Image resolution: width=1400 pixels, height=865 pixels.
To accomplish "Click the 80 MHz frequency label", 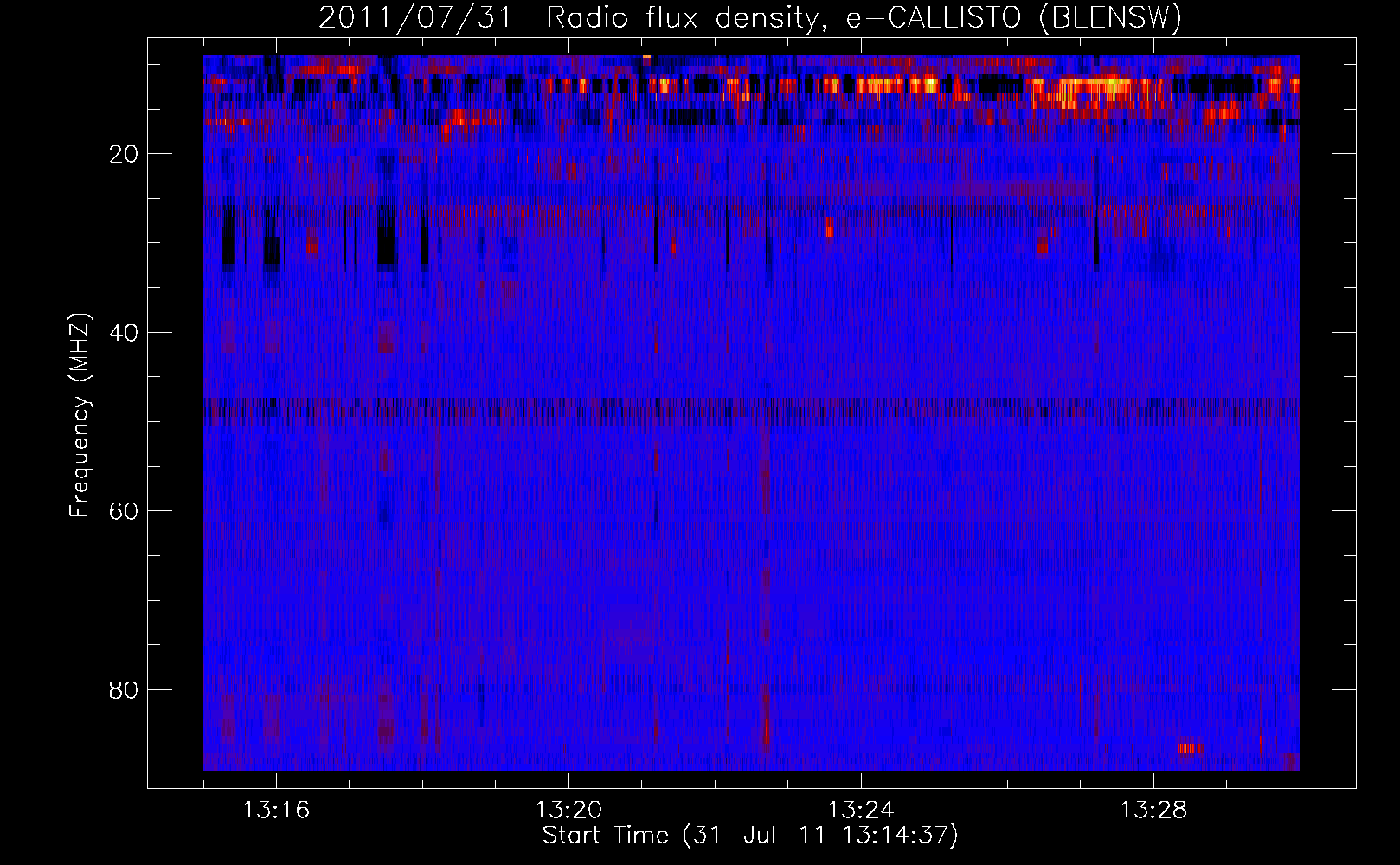I will pyautogui.click(x=124, y=690).
